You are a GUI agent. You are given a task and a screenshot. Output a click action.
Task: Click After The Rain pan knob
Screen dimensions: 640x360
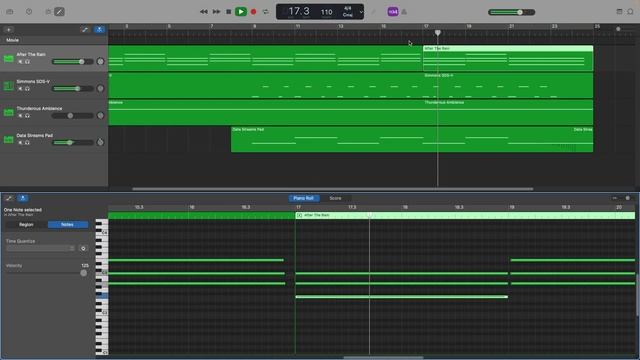point(100,62)
